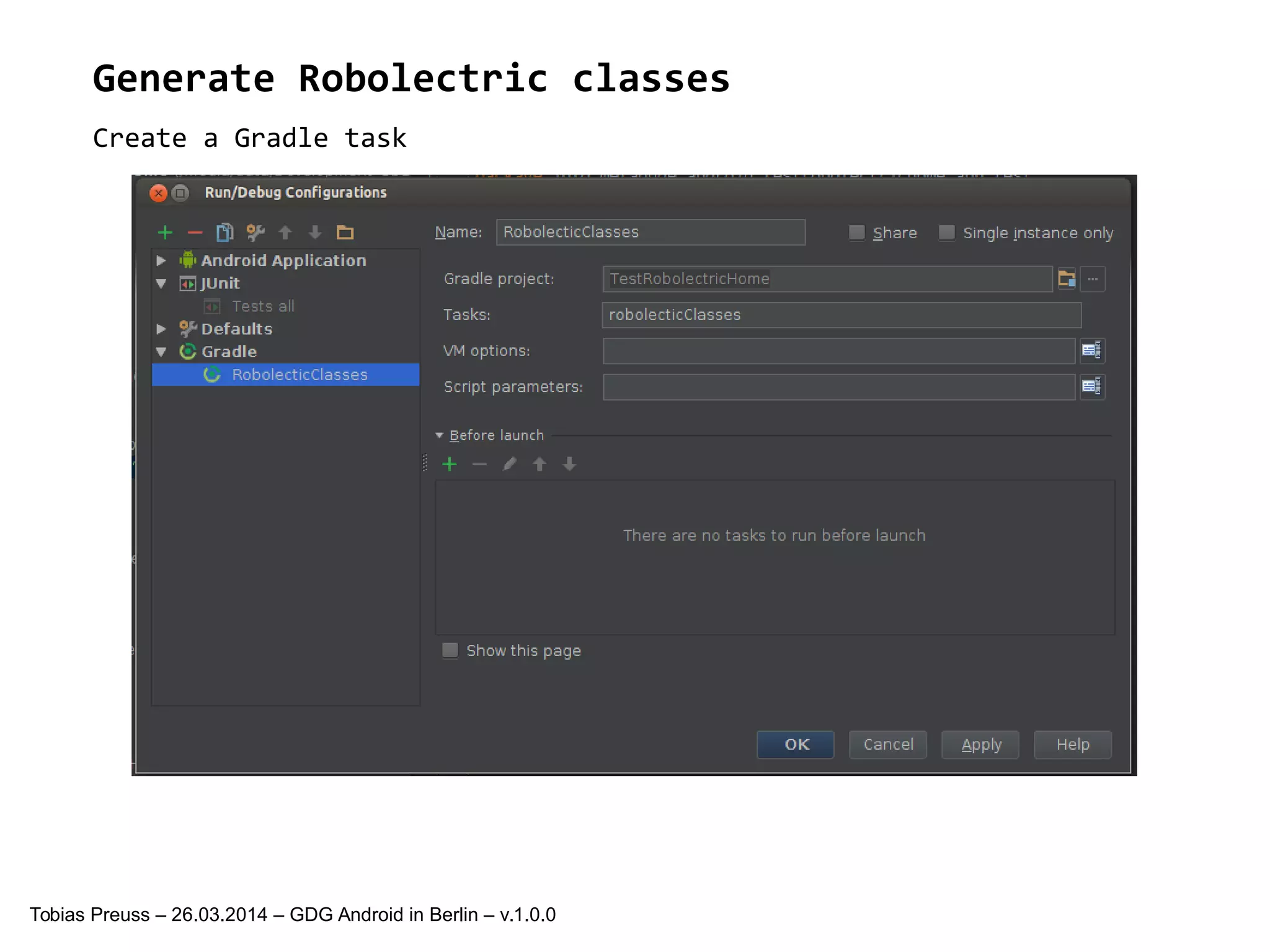The width and height of the screenshot is (1270, 952).
Task: Confirm with the OK button
Action: click(796, 744)
